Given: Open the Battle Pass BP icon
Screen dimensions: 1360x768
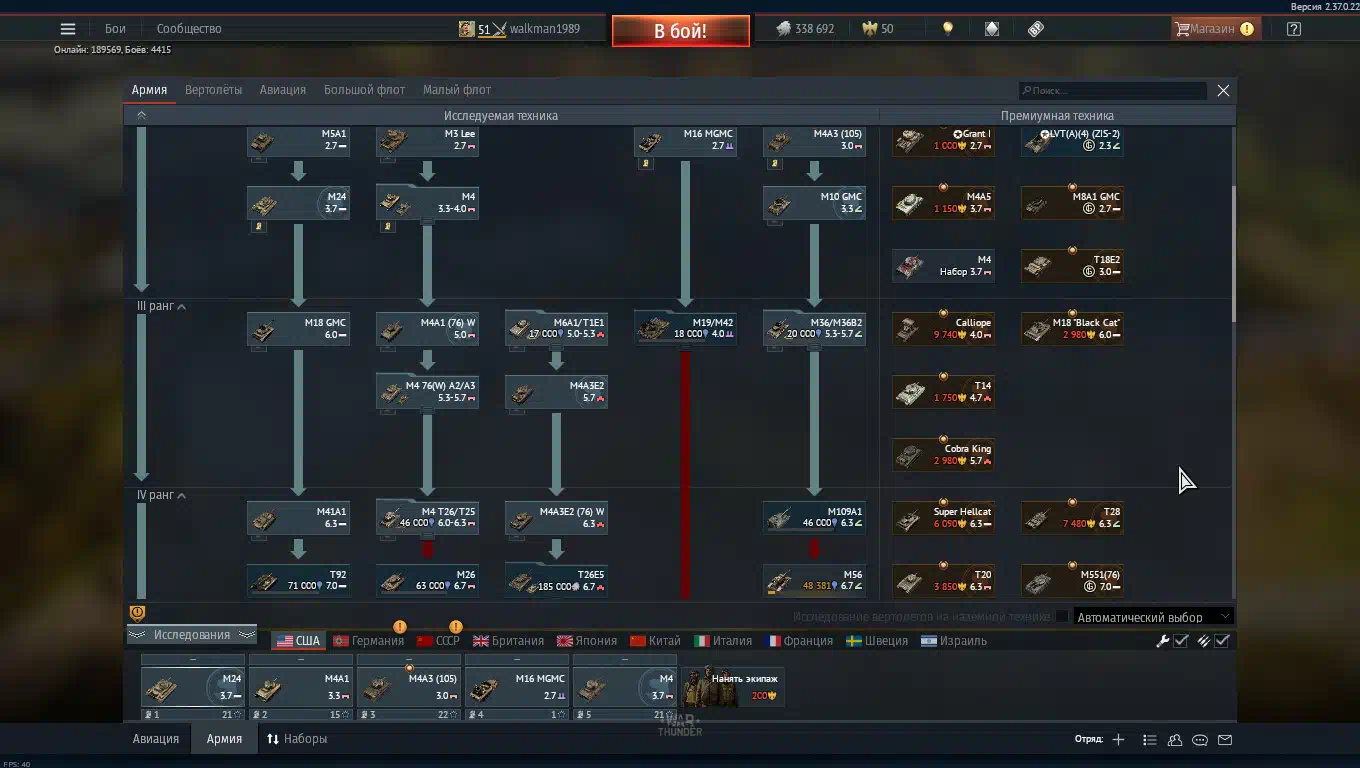Looking at the screenshot, I should pyautogui.click(x=1036, y=29).
